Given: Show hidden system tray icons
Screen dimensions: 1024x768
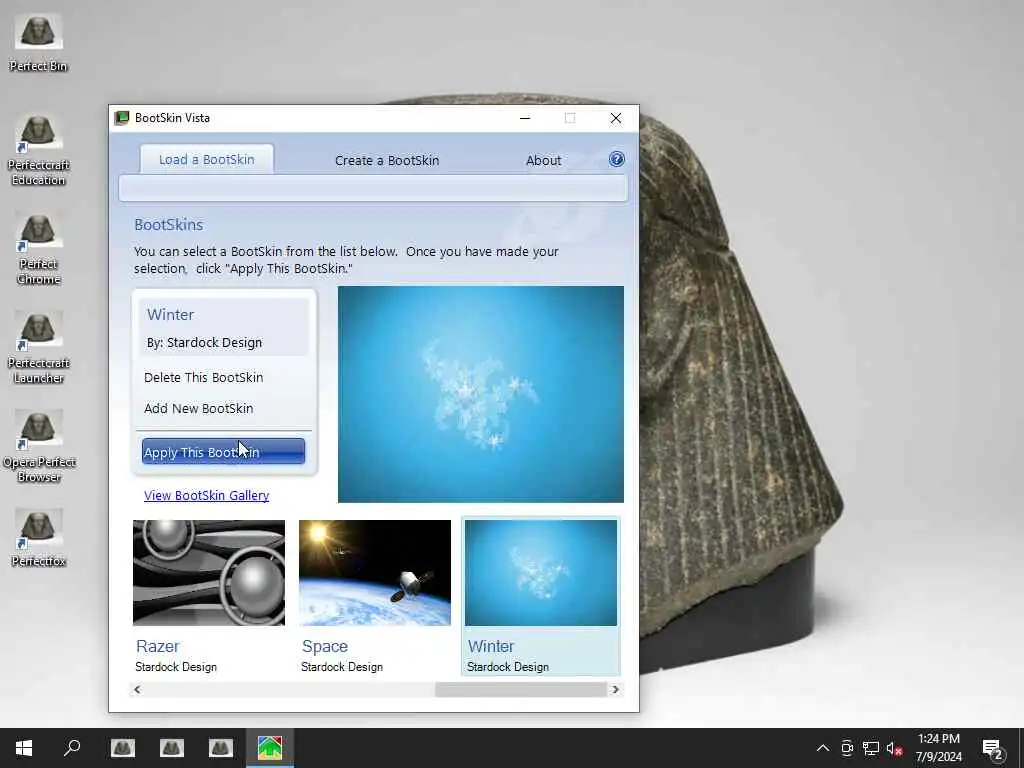Looking at the screenshot, I should click(823, 748).
